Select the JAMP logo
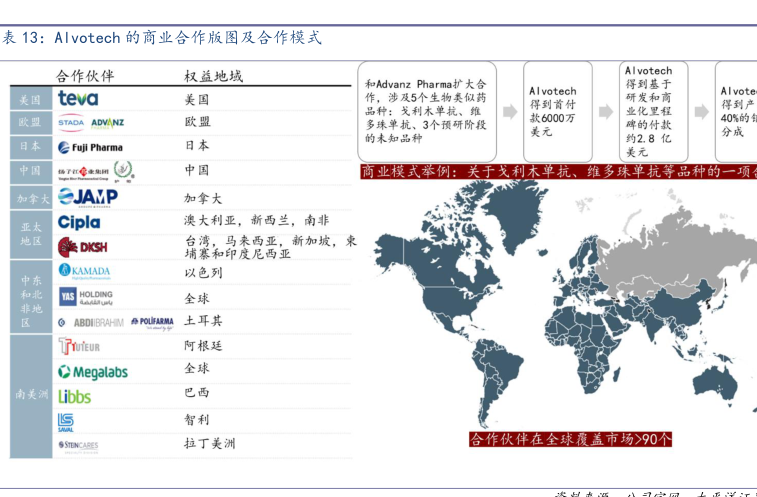This screenshot has height=497, width=757. pos(88,196)
